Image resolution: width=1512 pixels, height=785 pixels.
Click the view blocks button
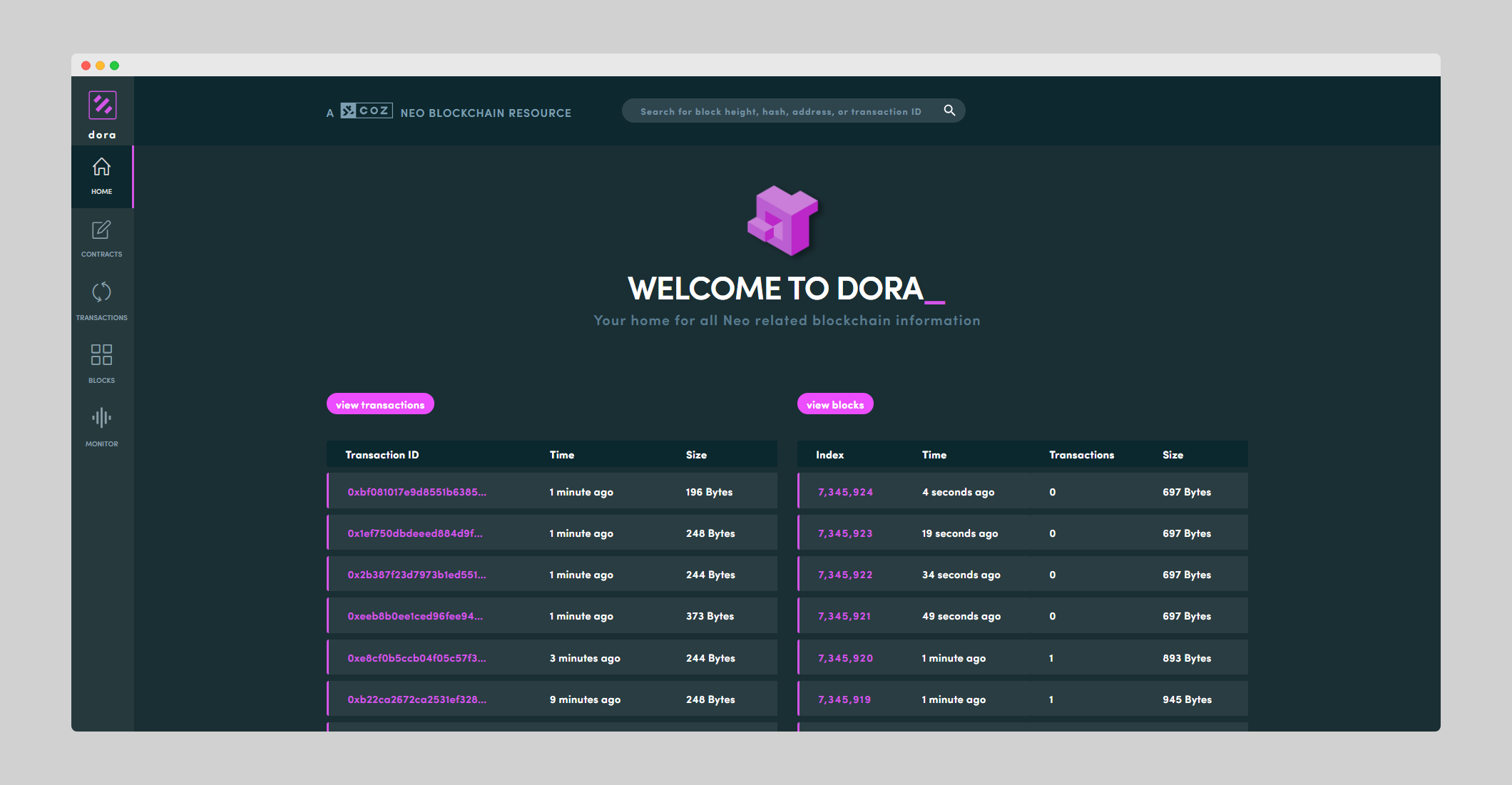(x=834, y=404)
